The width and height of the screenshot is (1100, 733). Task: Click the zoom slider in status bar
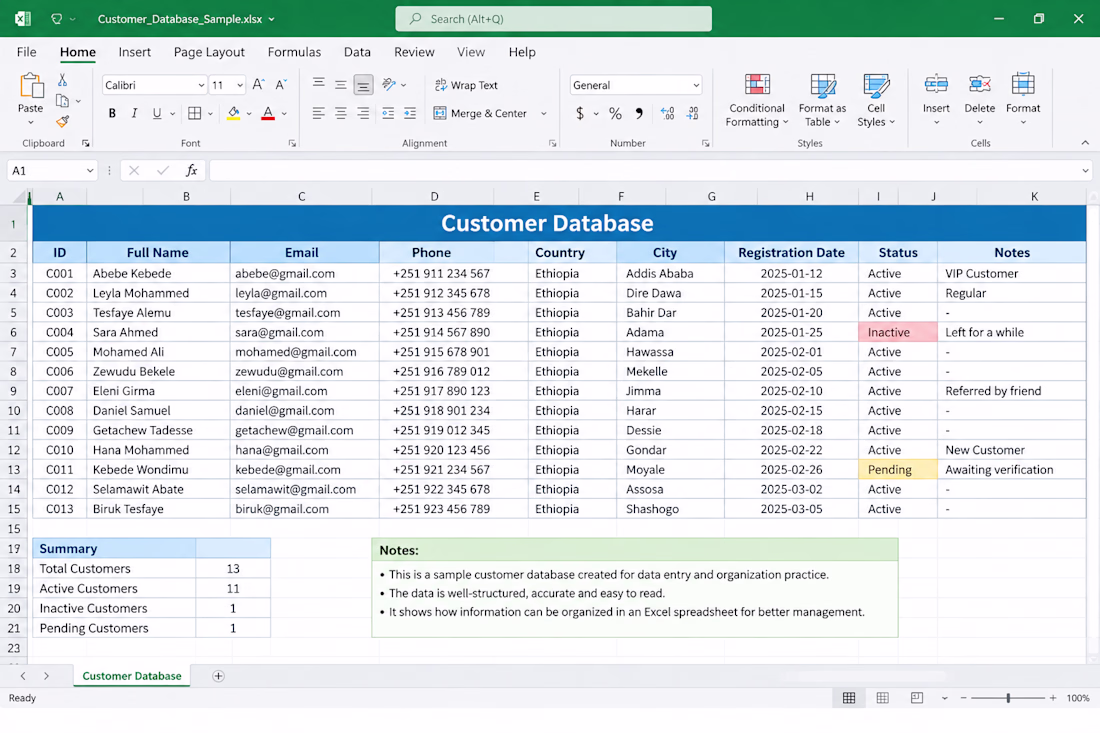pos(1007,698)
